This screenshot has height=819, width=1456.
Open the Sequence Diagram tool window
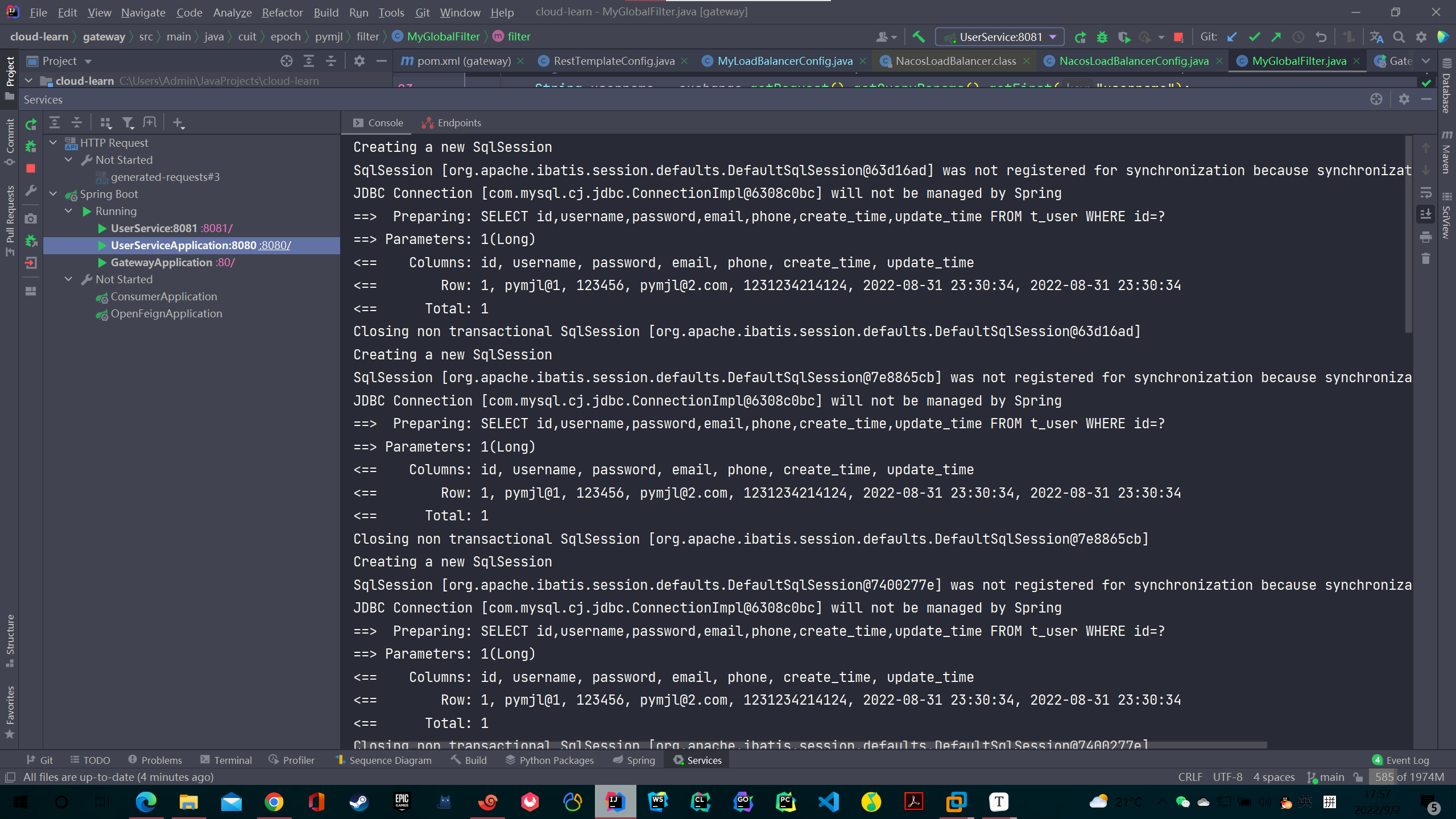(384, 760)
